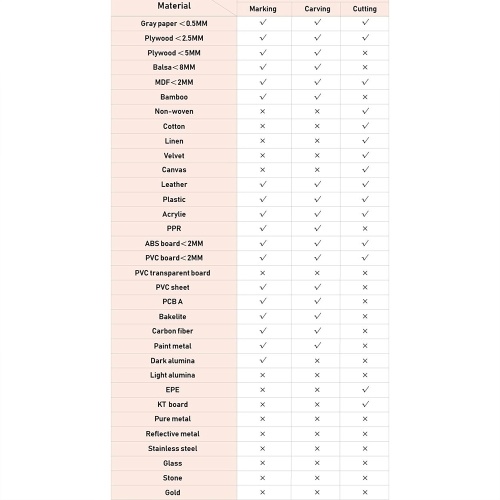Click the Marking cross for Glass

point(263,463)
